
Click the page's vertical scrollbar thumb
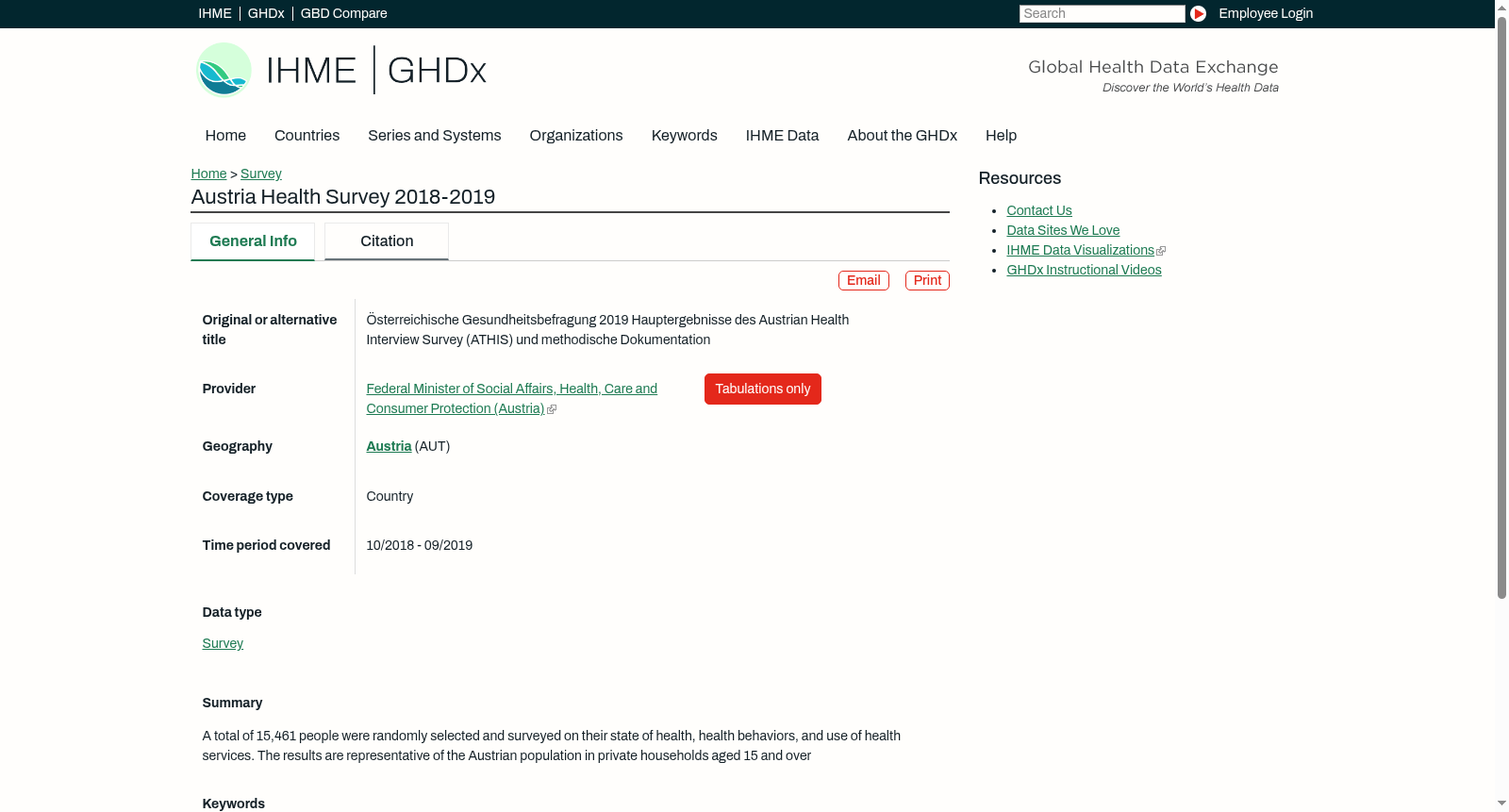pos(1501,307)
